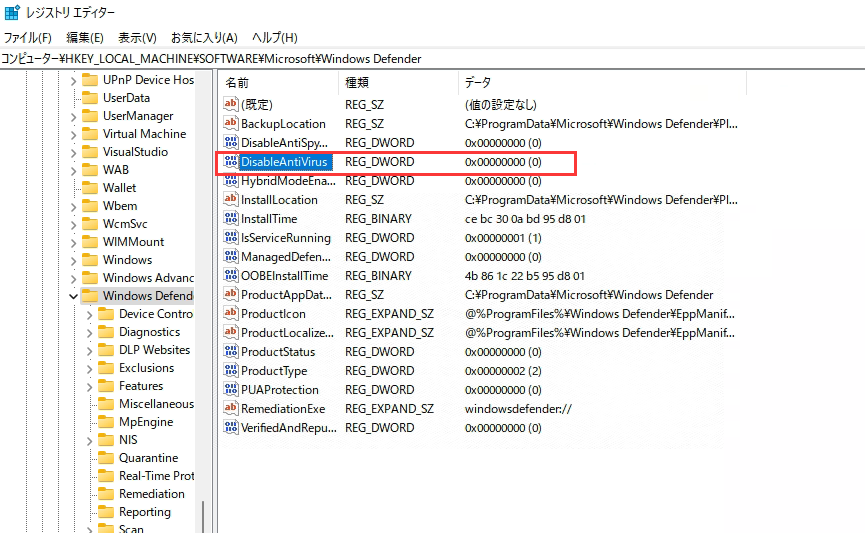Select the RemediationExe value name
This screenshot has height=533, width=865.
(x=283, y=409)
